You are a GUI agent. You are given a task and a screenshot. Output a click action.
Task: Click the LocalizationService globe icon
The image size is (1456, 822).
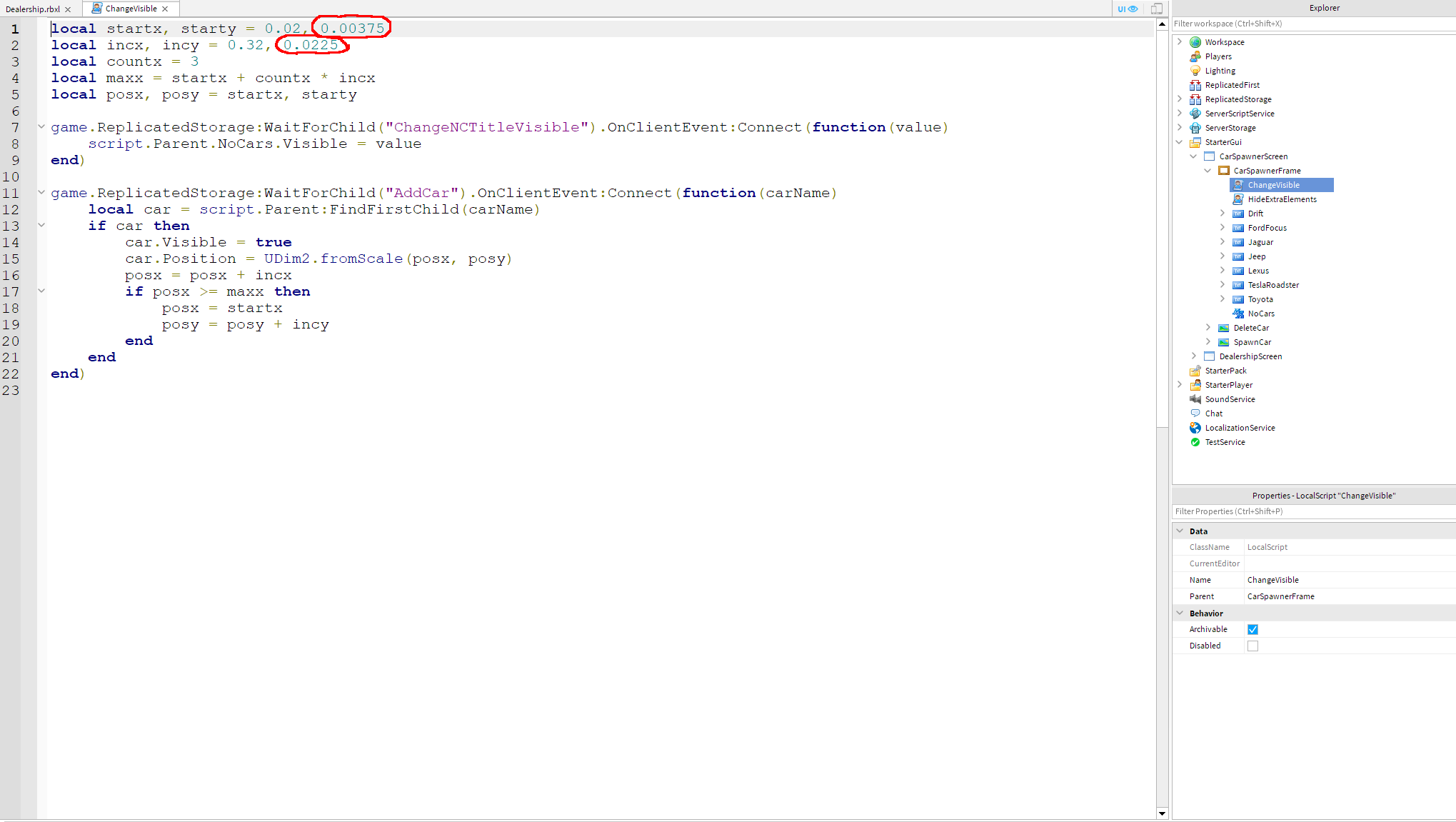pos(1195,428)
